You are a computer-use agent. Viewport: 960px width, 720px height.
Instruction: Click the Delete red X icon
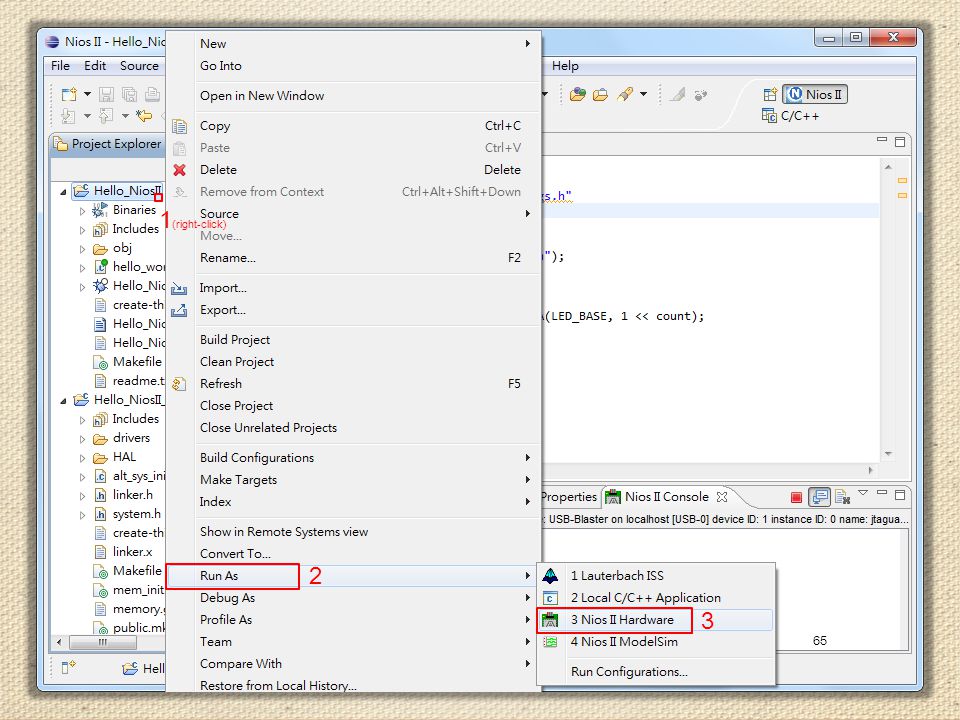coord(179,170)
